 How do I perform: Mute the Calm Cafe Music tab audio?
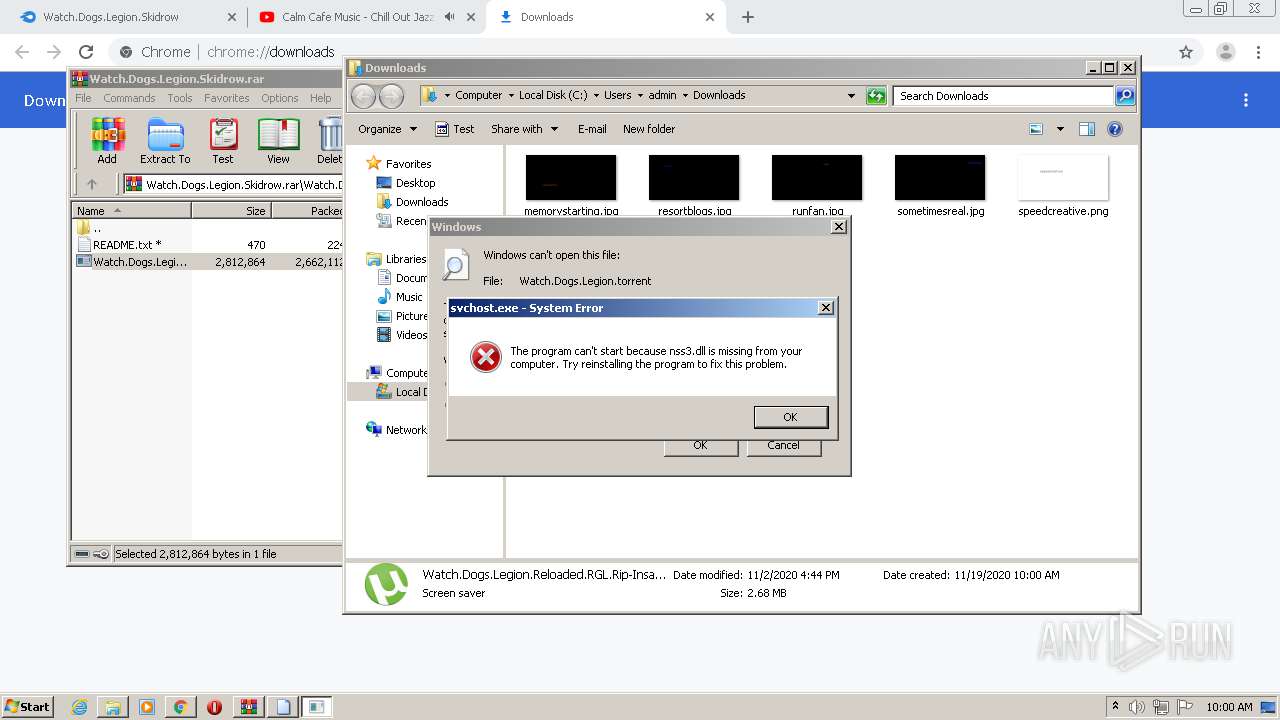coord(449,17)
